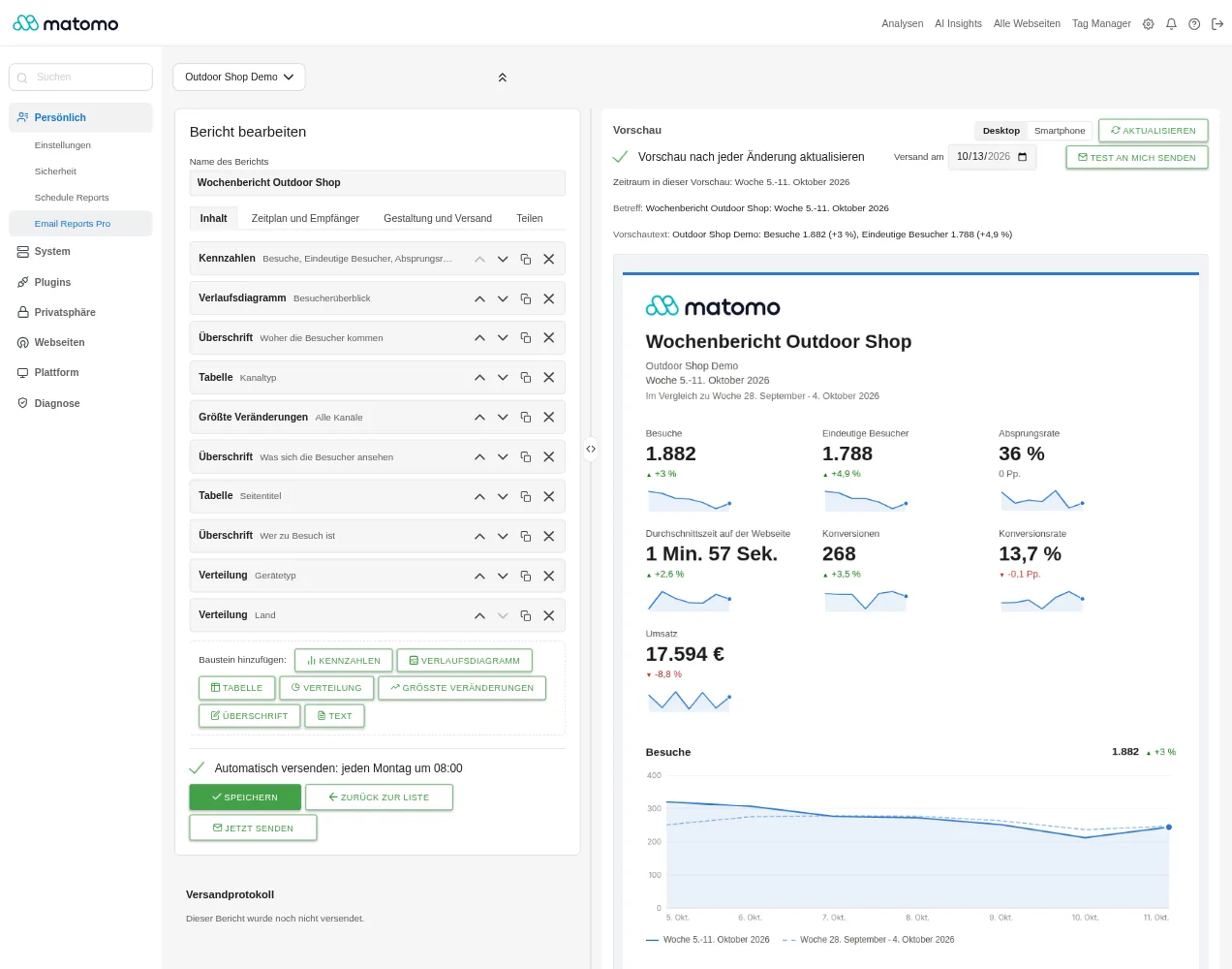Switch to Zeitplan und Empfänger tab

[x=305, y=218]
